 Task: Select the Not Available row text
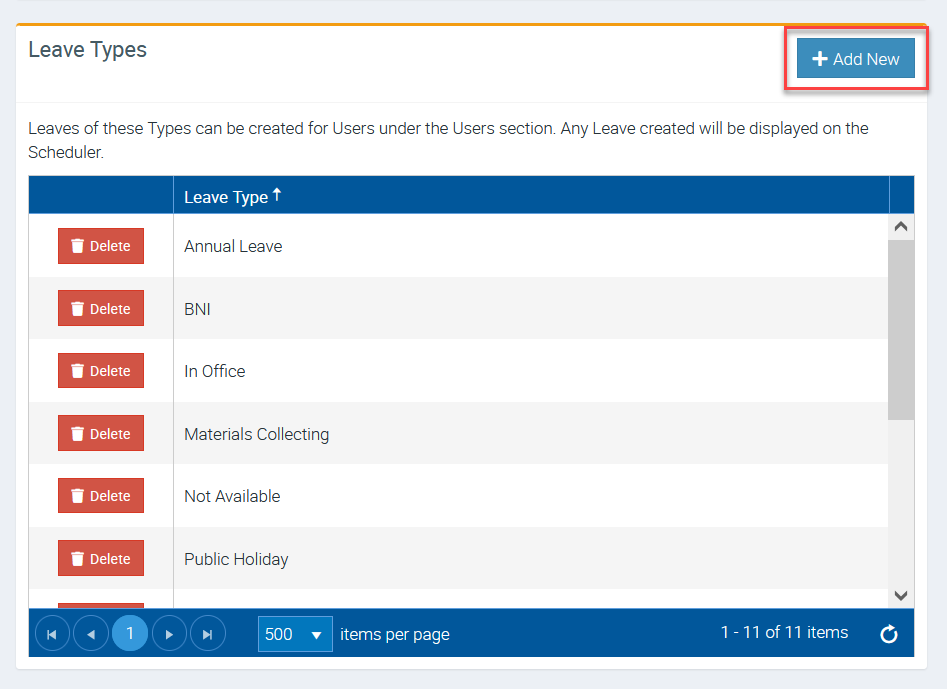(233, 496)
